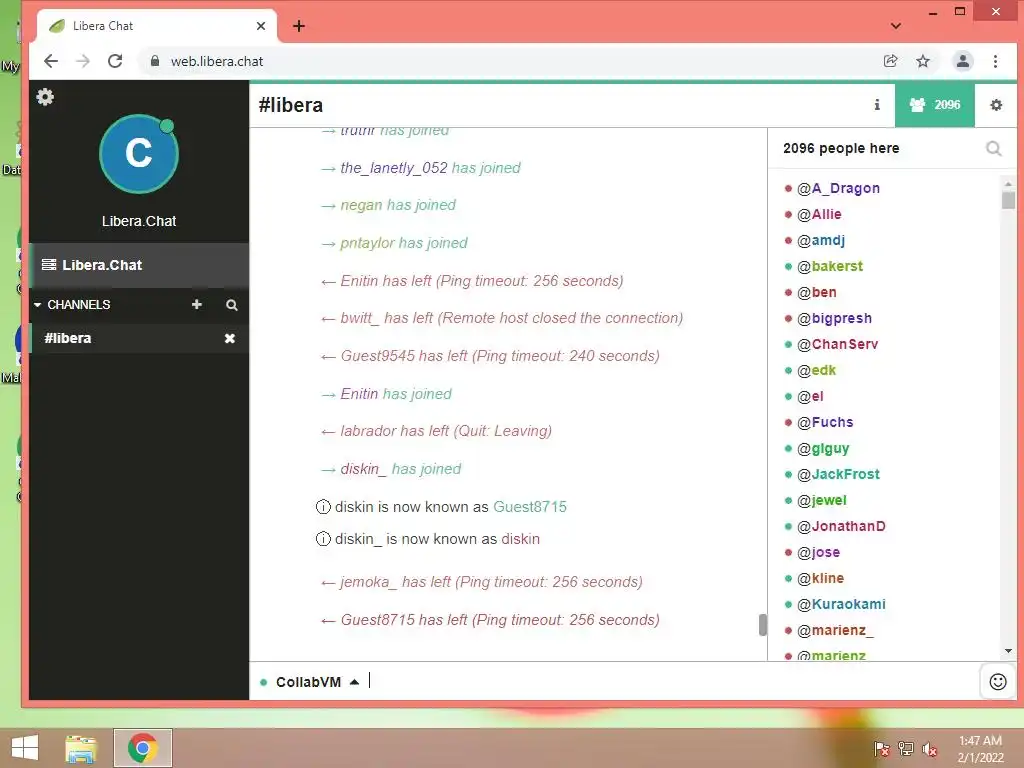The height and width of the screenshot is (768, 1024).
Task: Select the Libera.Chat server entry
Action: (x=138, y=265)
